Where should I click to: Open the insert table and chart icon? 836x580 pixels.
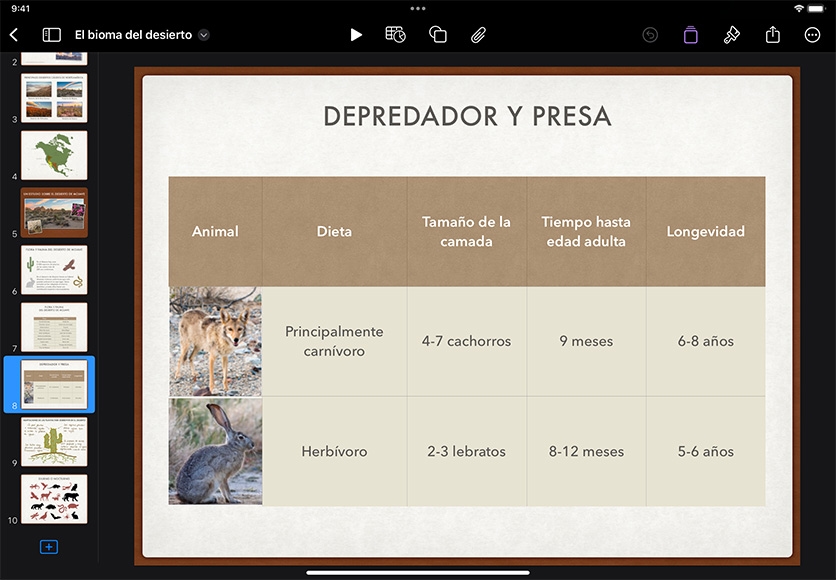click(x=396, y=35)
